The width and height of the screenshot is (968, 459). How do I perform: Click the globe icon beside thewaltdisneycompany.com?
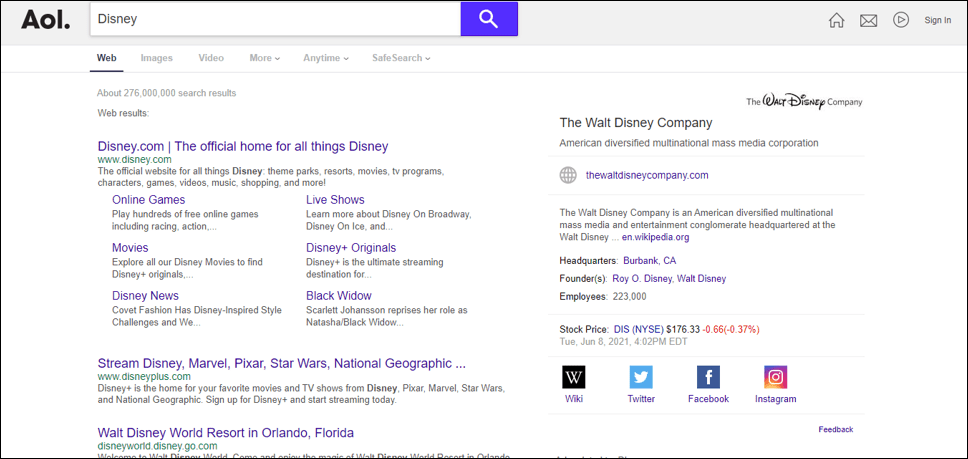click(568, 175)
